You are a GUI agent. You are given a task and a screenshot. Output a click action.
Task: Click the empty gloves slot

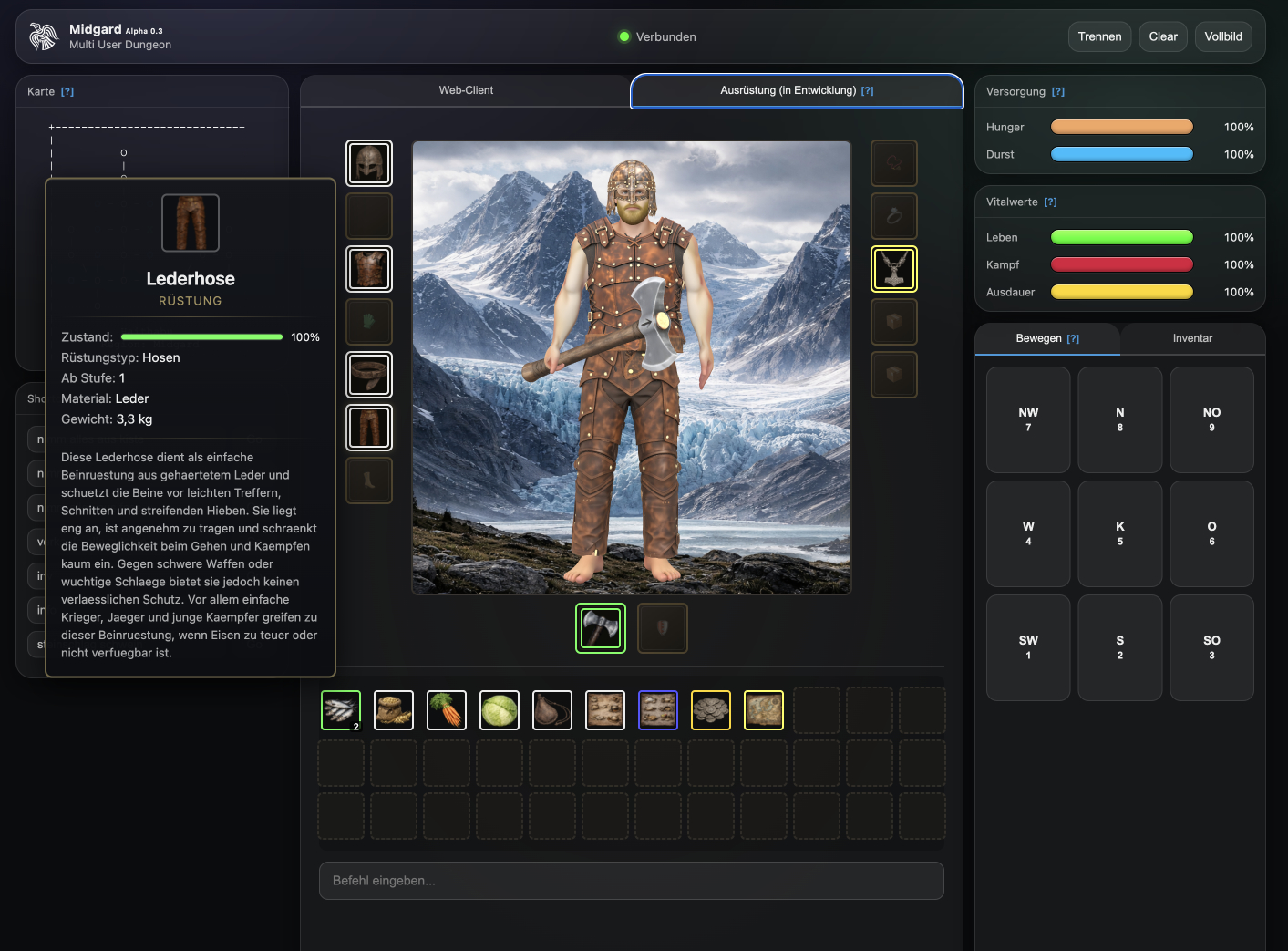[x=369, y=322]
